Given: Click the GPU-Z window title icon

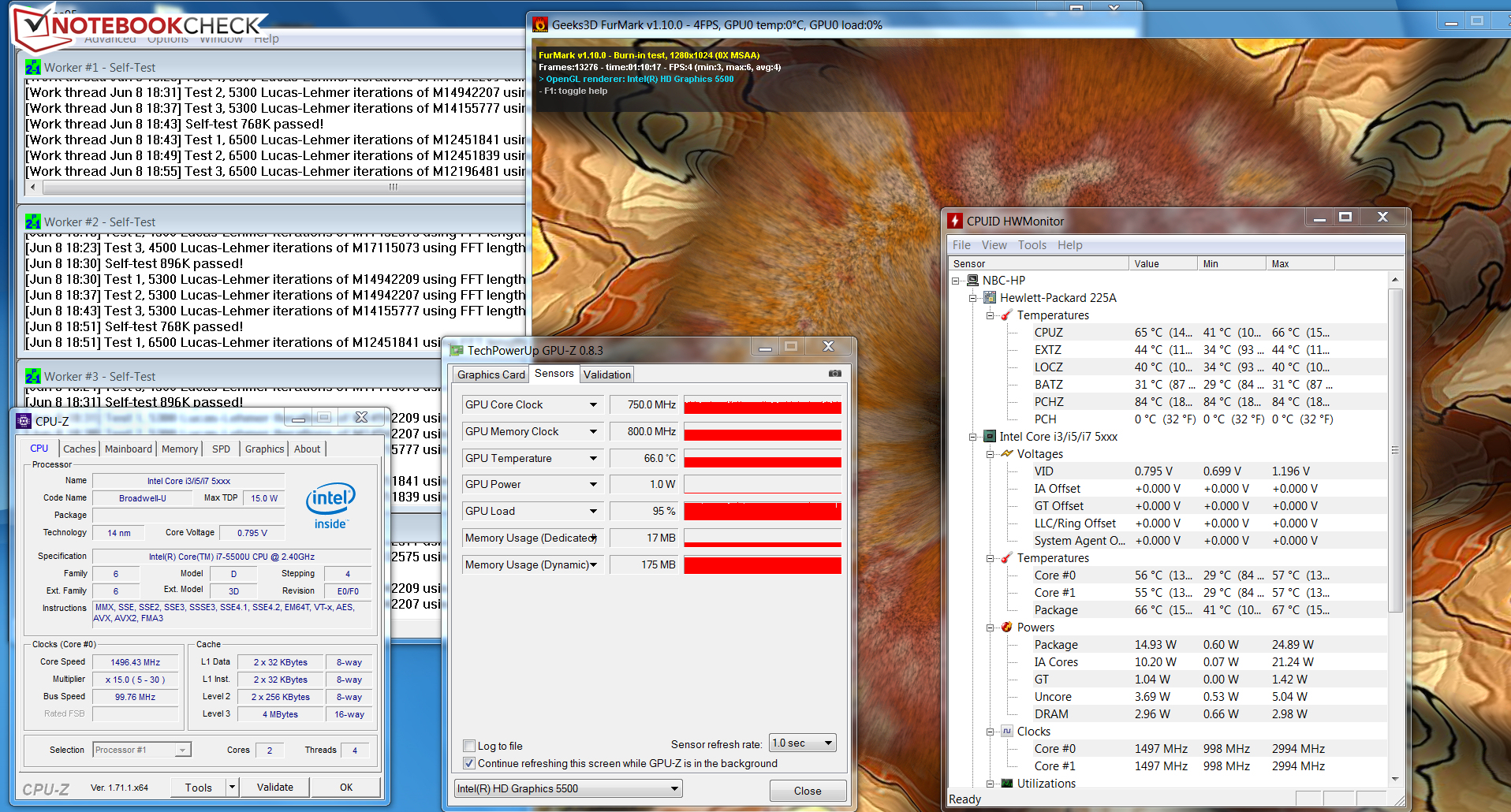Looking at the screenshot, I should (x=457, y=350).
